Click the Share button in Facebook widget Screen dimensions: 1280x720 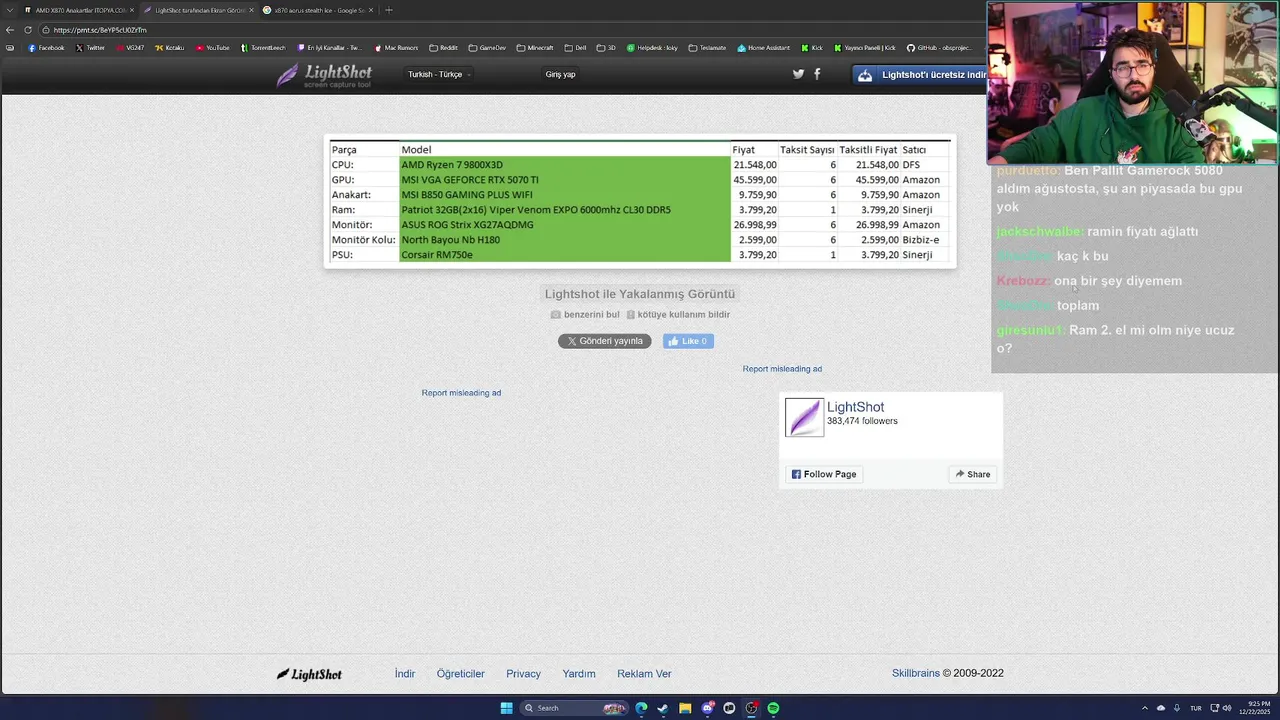[972, 474]
